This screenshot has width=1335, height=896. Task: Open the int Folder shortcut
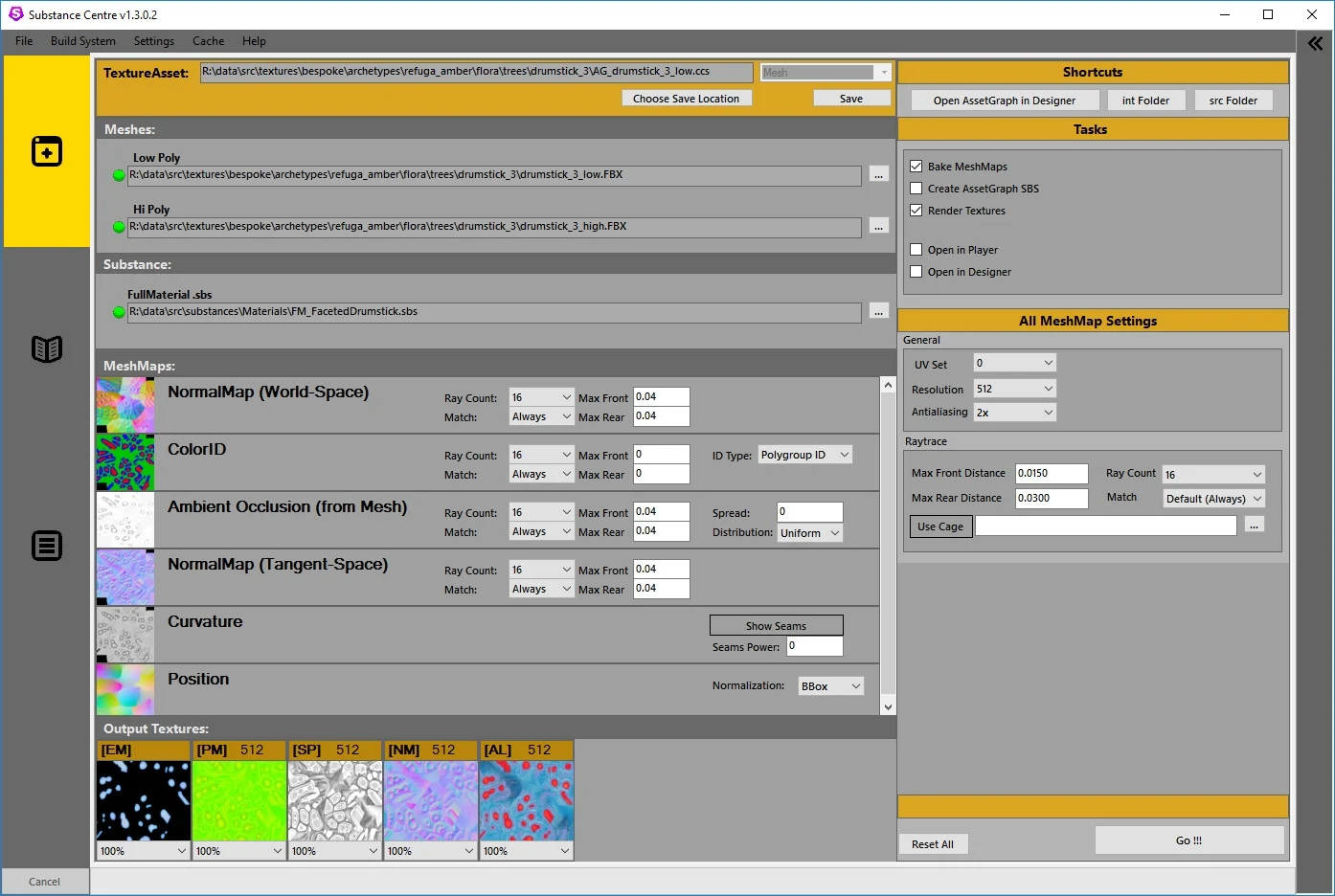coord(1145,101)
